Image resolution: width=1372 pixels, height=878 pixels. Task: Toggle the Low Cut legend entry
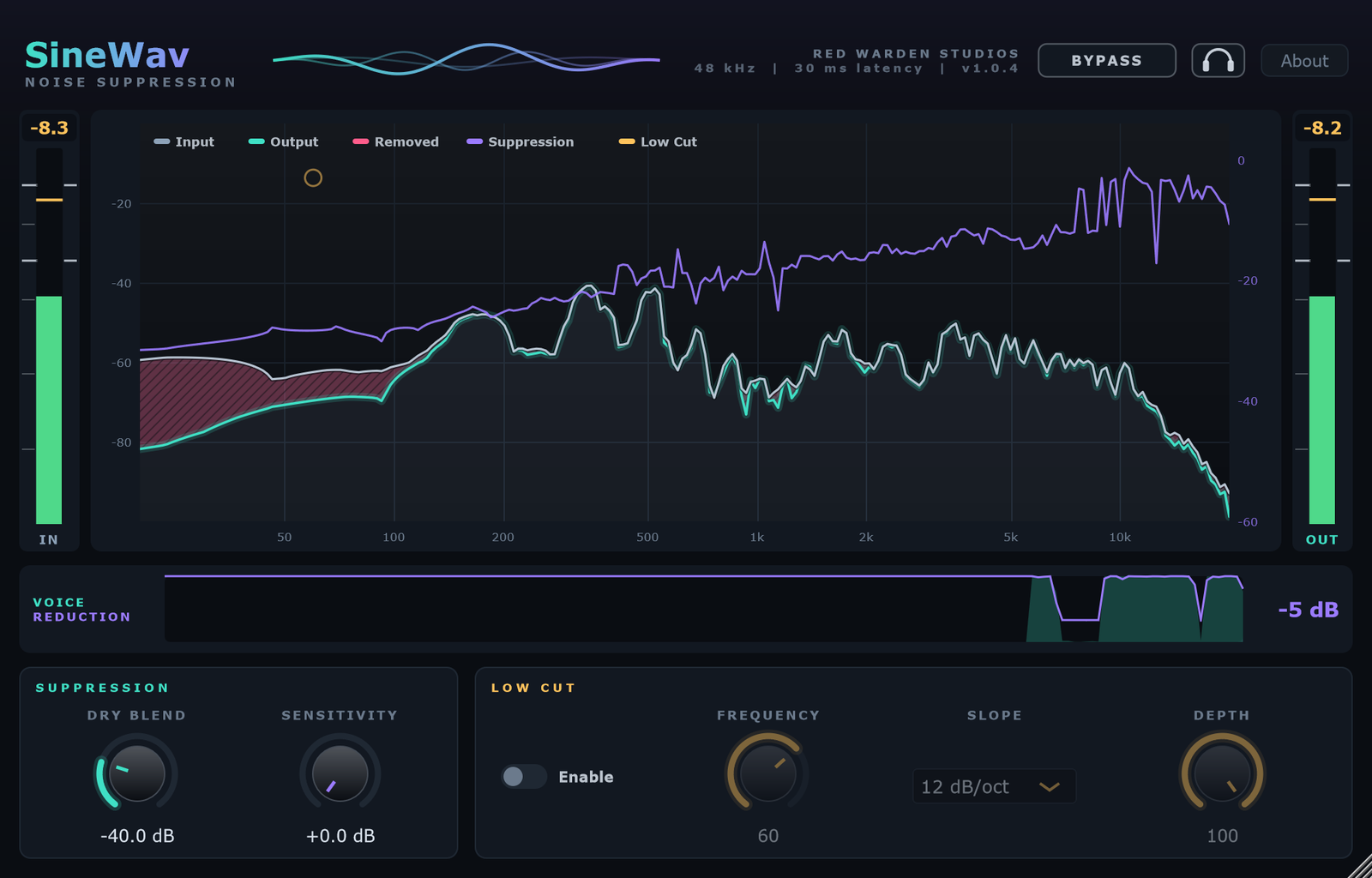click(659, 141)
